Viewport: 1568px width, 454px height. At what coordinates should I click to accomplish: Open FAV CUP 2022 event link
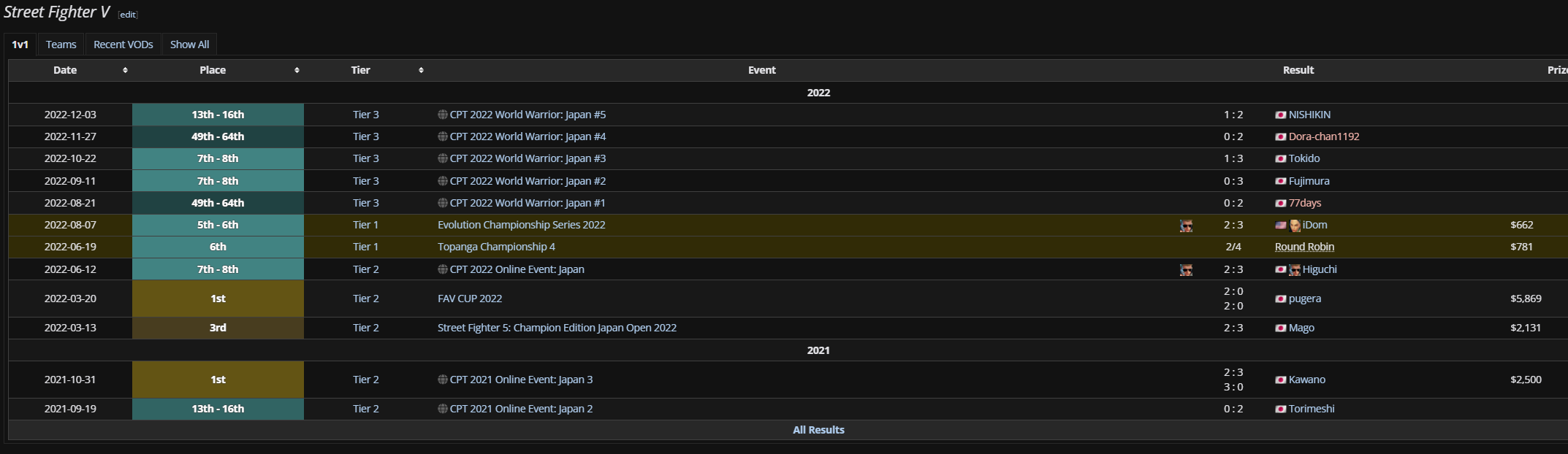click(470, 299)
